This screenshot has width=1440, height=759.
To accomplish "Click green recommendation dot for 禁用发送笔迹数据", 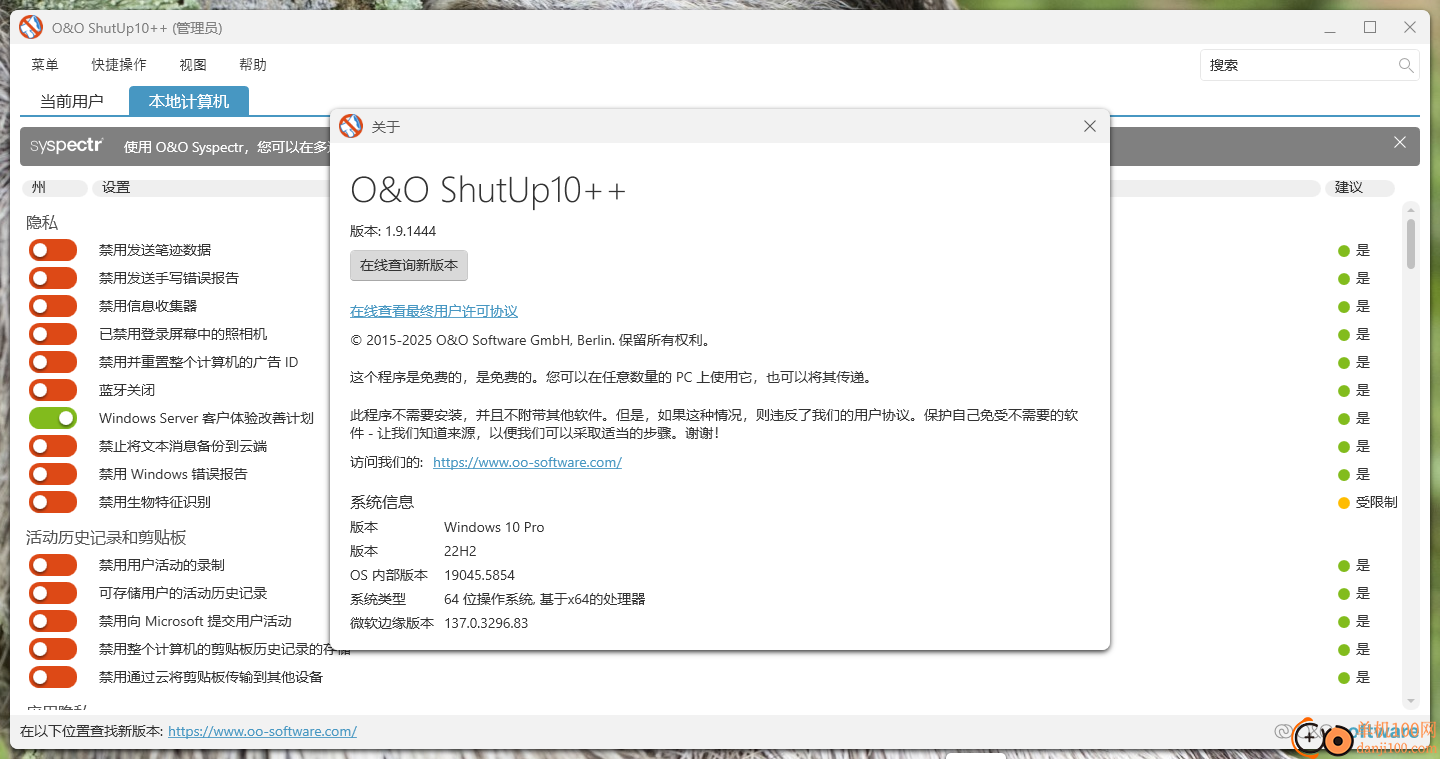I will click(x=1344, y=250).
